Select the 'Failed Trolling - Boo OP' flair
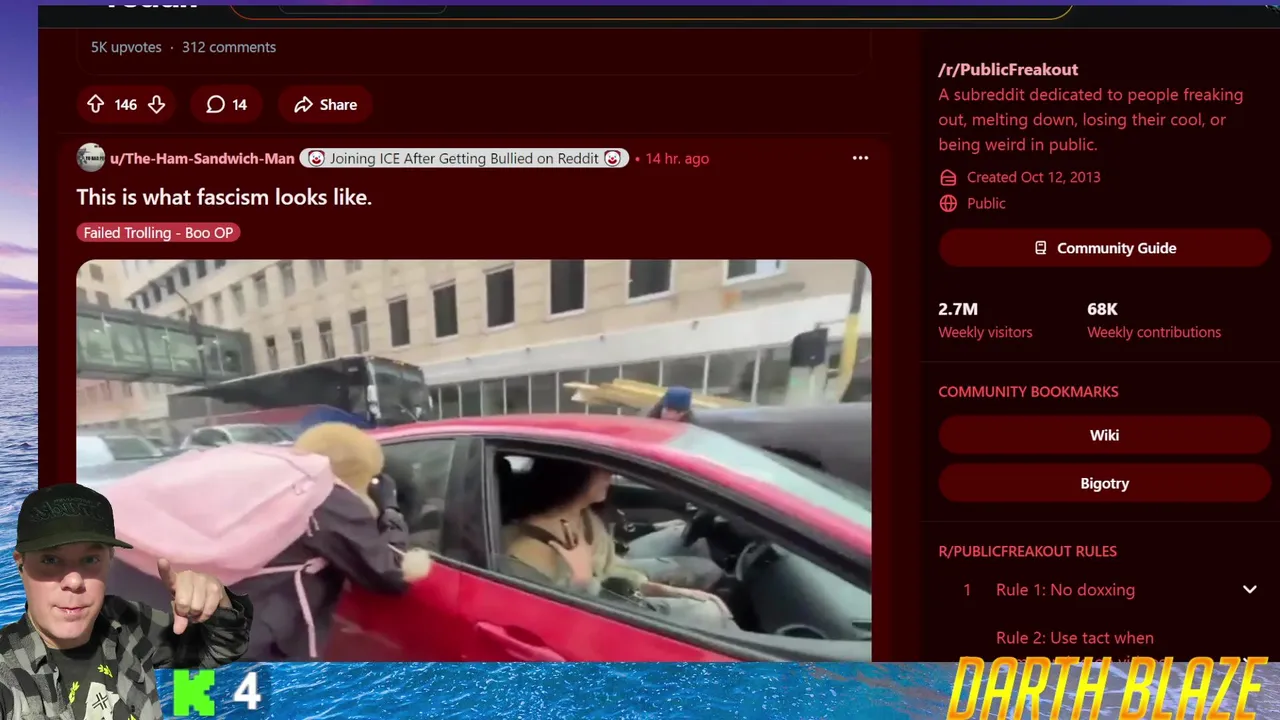 click(x=158, y=232)
